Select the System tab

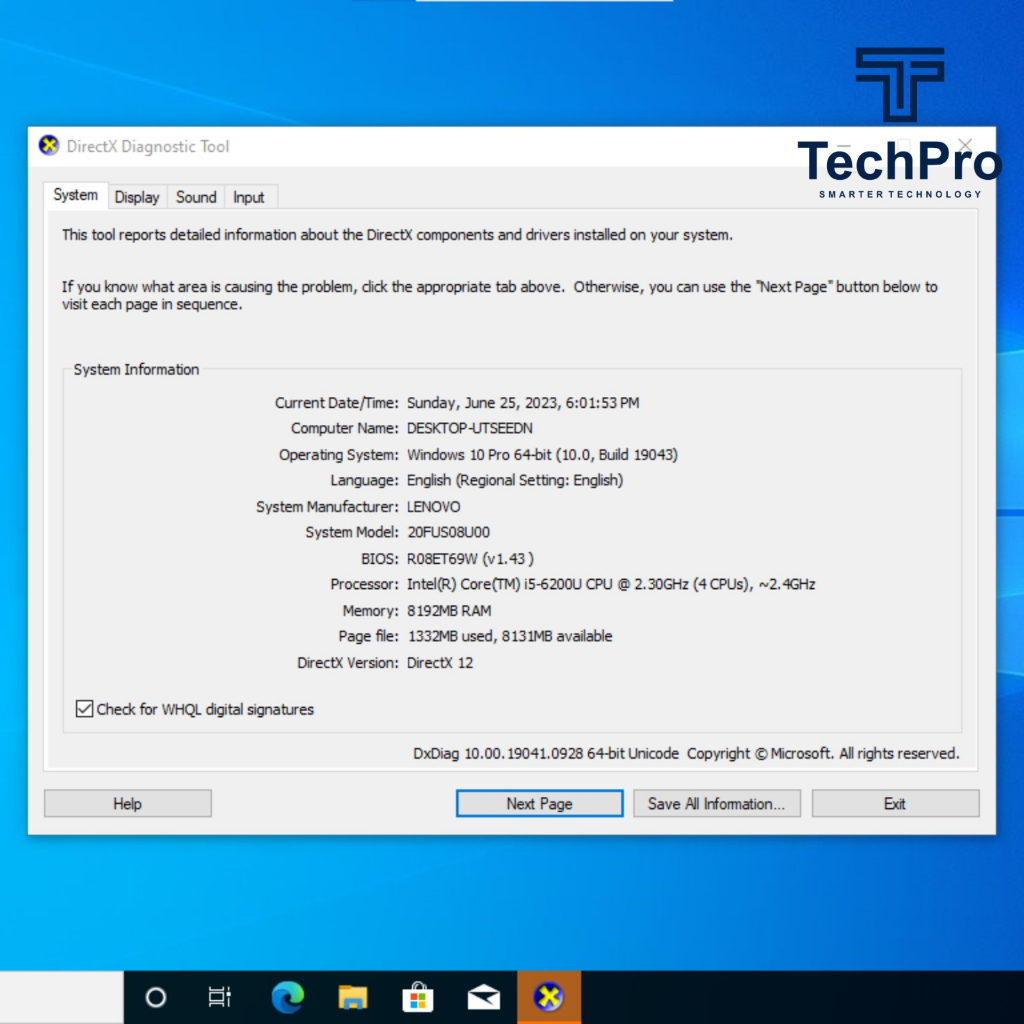76,196
